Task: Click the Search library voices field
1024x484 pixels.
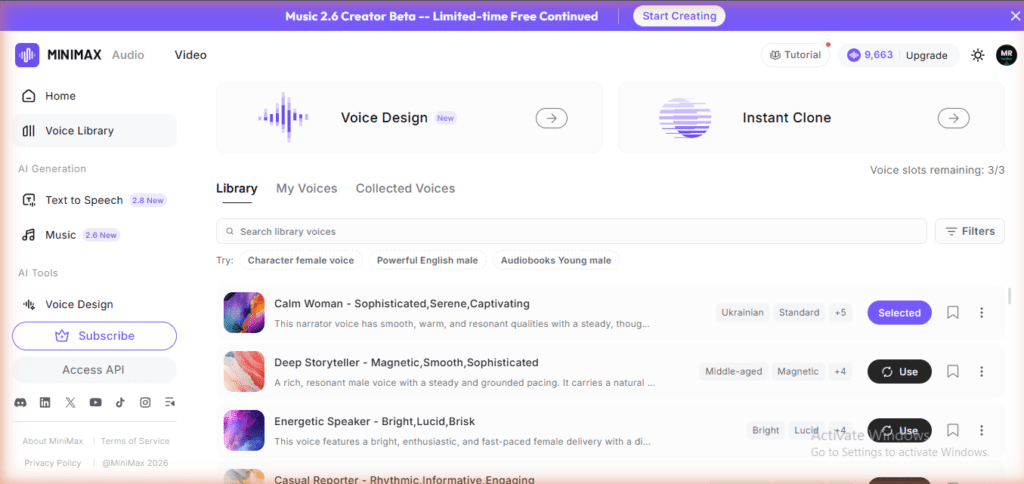Action: click(x=571, y=231)
